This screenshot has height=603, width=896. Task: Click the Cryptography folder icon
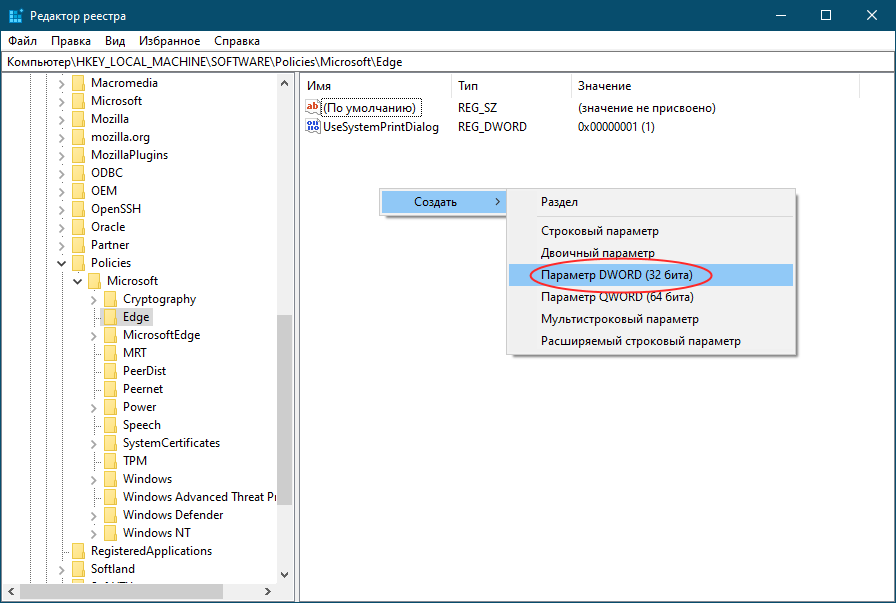[111, 299]
